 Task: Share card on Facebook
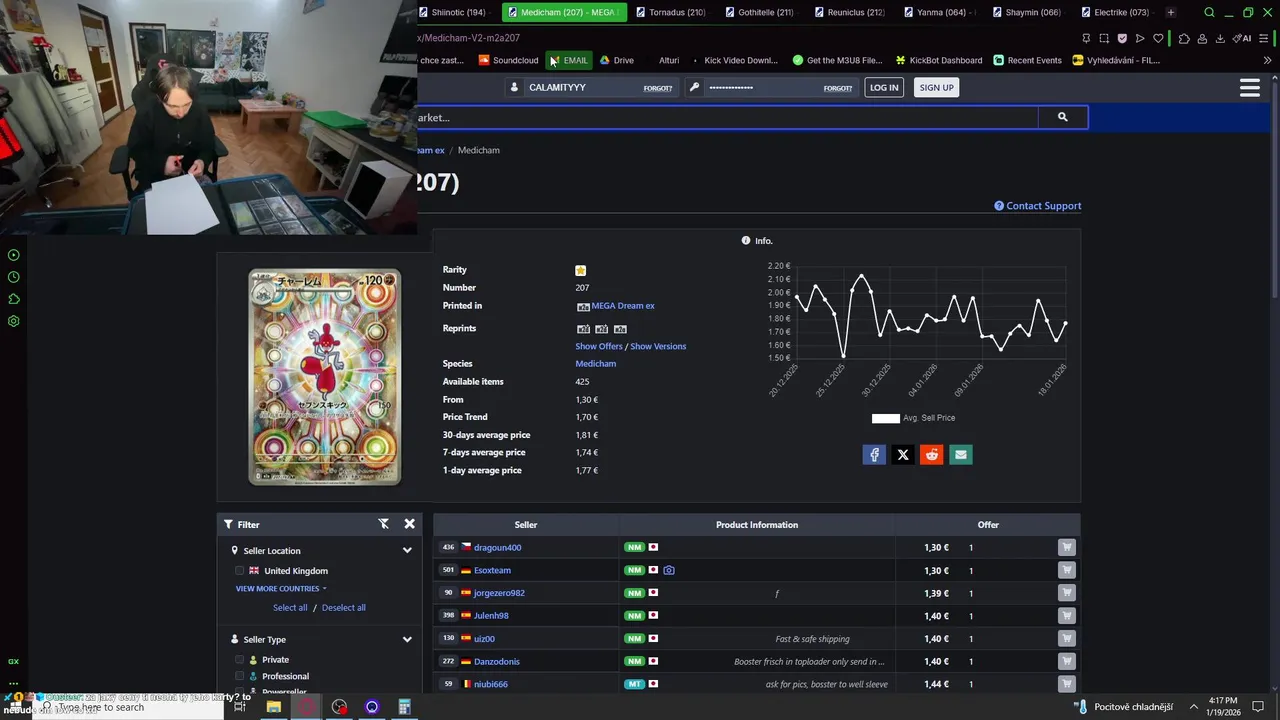point(874,455)
